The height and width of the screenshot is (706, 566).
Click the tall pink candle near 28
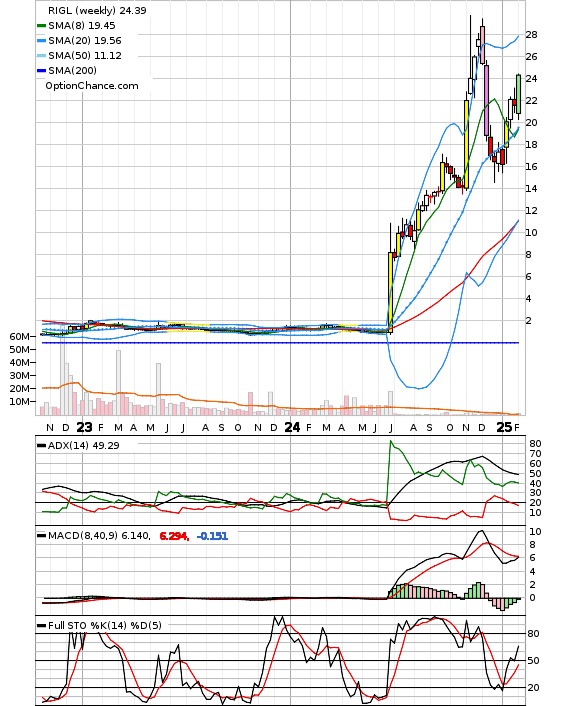[x=482, y=45]
